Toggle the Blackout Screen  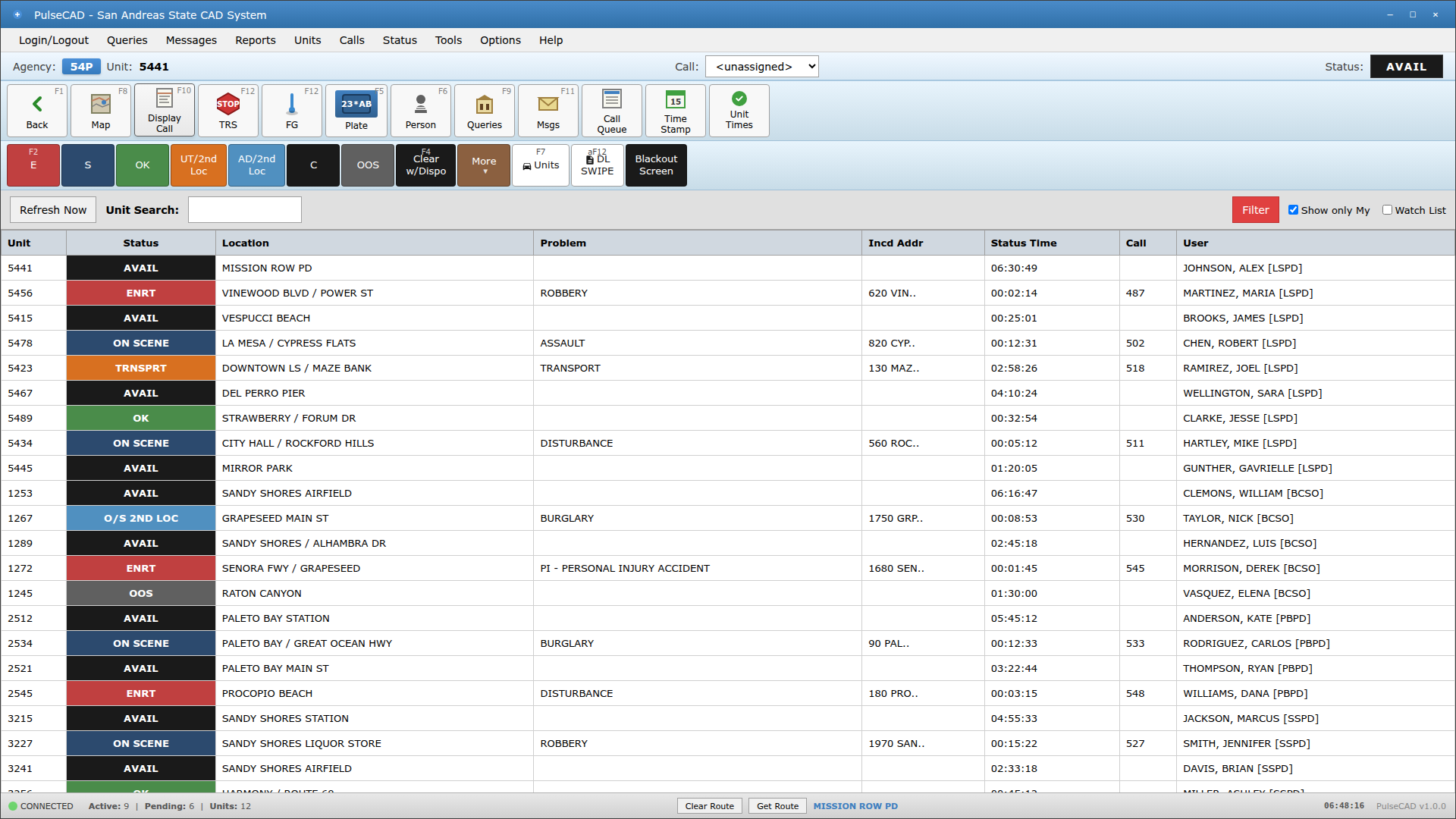click(x=655, y=165)
